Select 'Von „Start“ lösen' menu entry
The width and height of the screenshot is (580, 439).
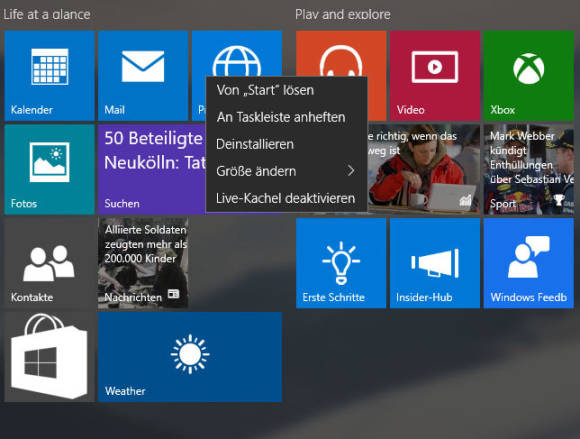[286, 90]
